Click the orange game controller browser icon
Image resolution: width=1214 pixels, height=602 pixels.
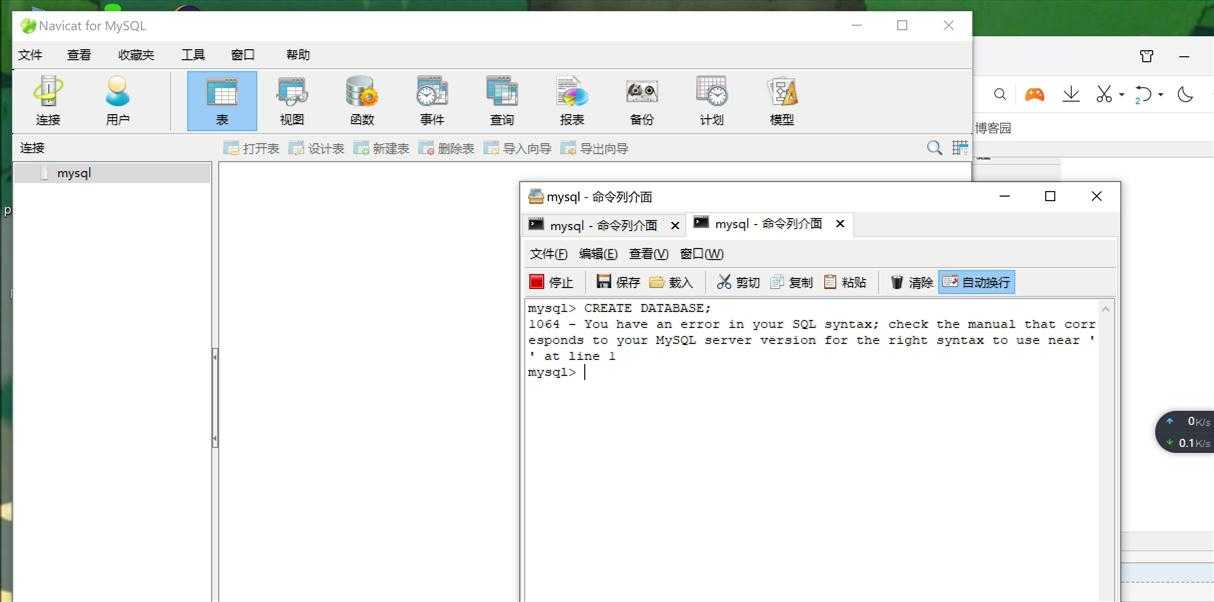click(x=1034, y=94)
